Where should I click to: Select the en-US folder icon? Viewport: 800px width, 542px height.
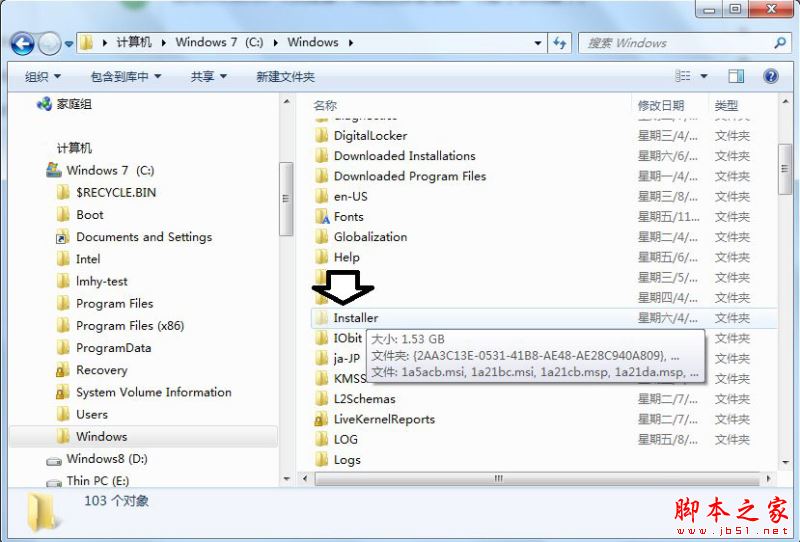click(321, 196)
